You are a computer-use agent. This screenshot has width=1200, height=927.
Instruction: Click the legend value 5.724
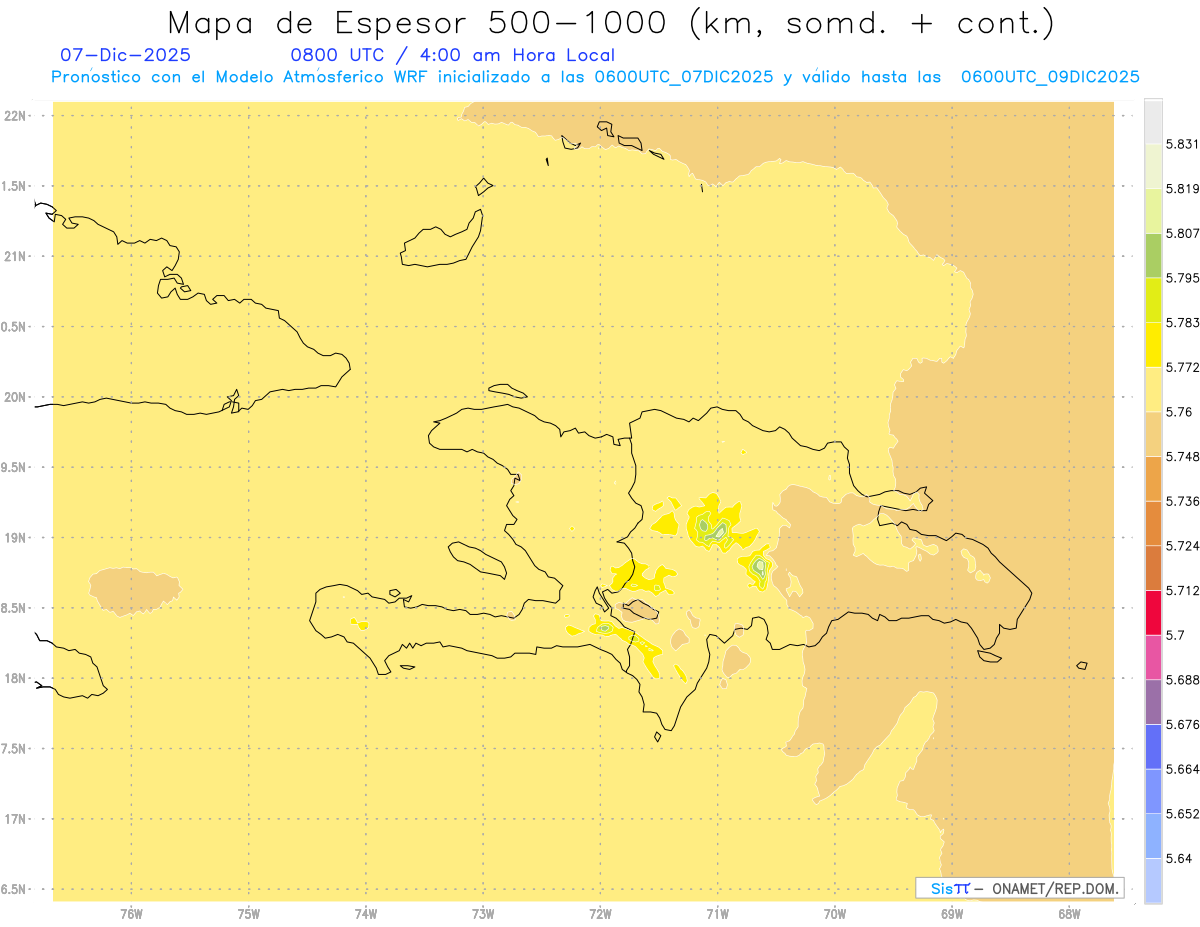pyautogui.click(x=1183, y=546)
